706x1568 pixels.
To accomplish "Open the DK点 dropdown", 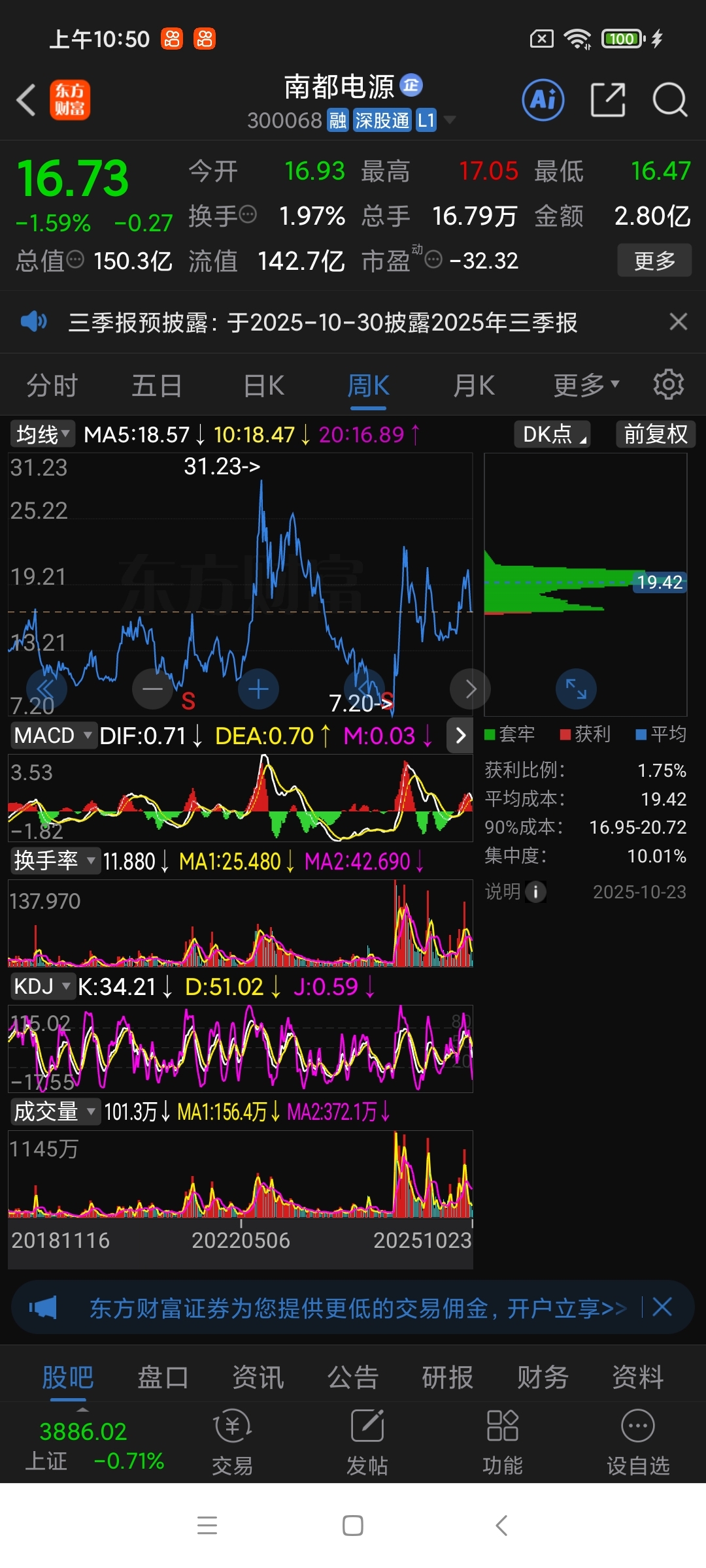I will pos(552,434).
